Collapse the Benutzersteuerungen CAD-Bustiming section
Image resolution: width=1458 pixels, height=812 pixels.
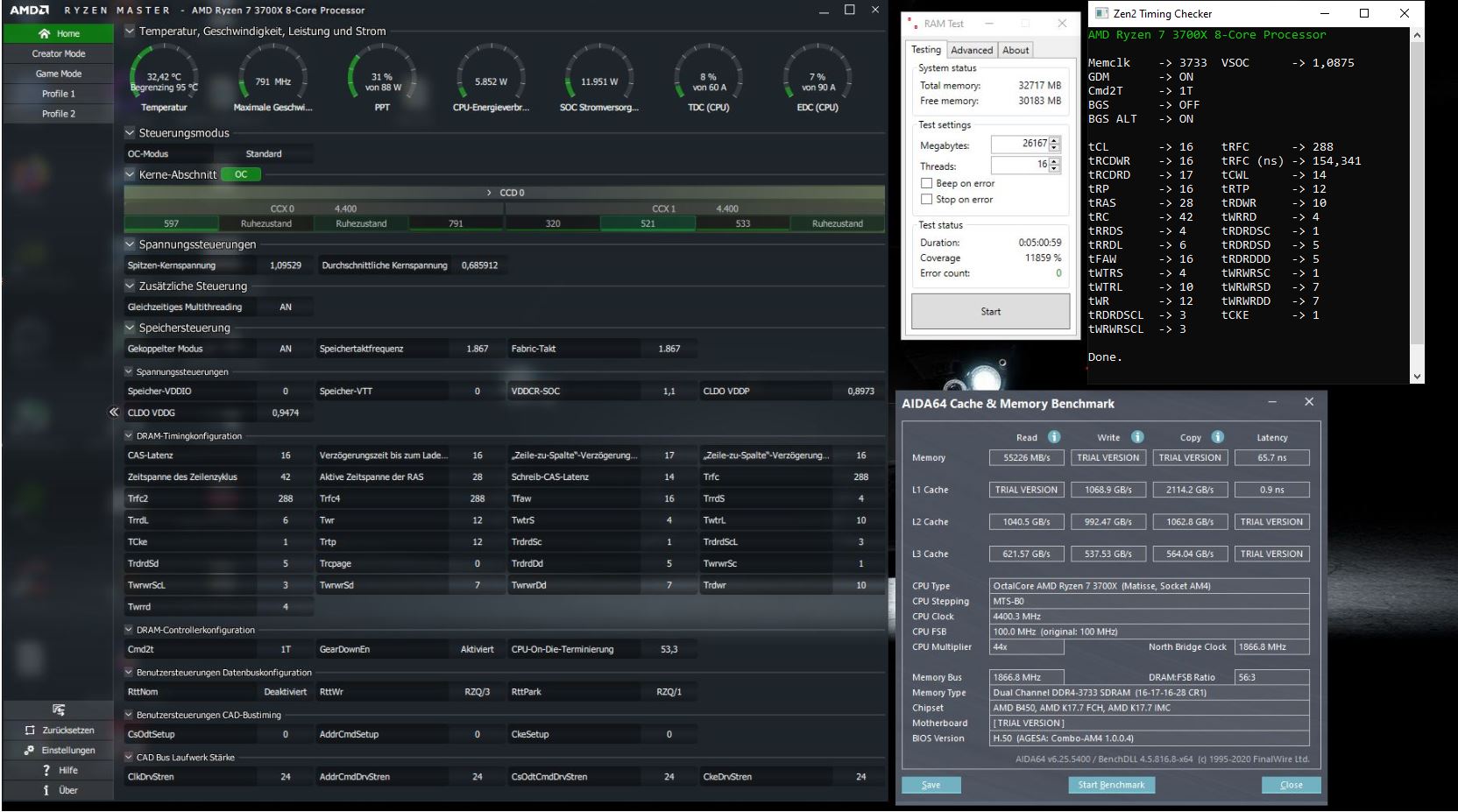[129, 715]
